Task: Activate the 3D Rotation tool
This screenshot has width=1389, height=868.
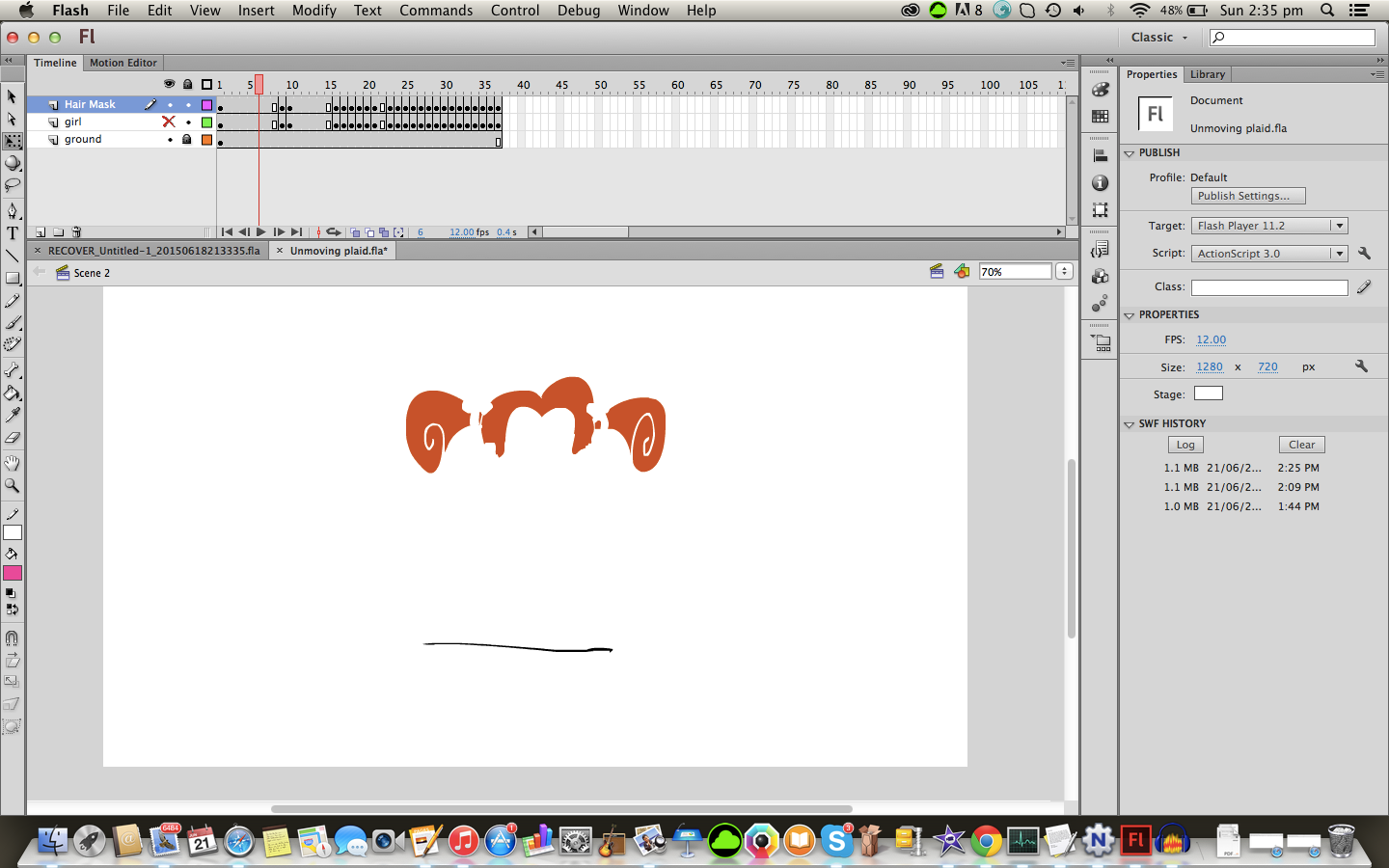Action: pyautogui.click(x=13, y=160)
